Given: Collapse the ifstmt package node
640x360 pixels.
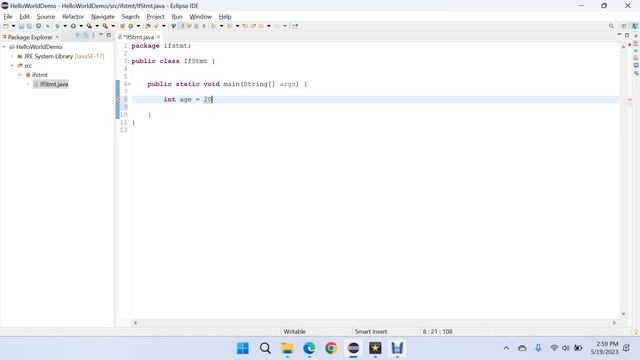Looking at the screenshot, I should (20, 75).
